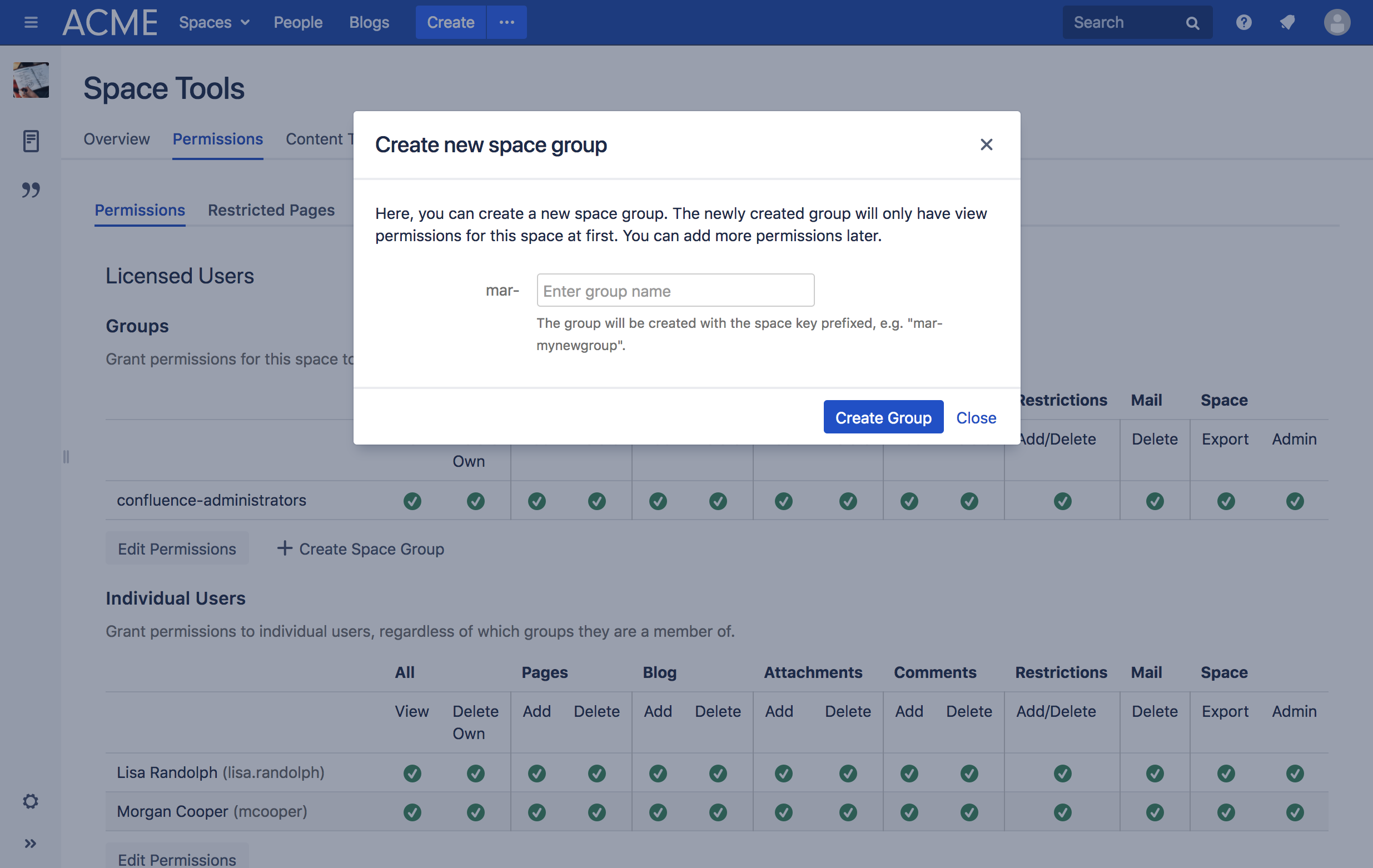The width and height of the screenshot is (1373, 868).
Task: Click the Close link in dialog
Action: pos(976,418)
